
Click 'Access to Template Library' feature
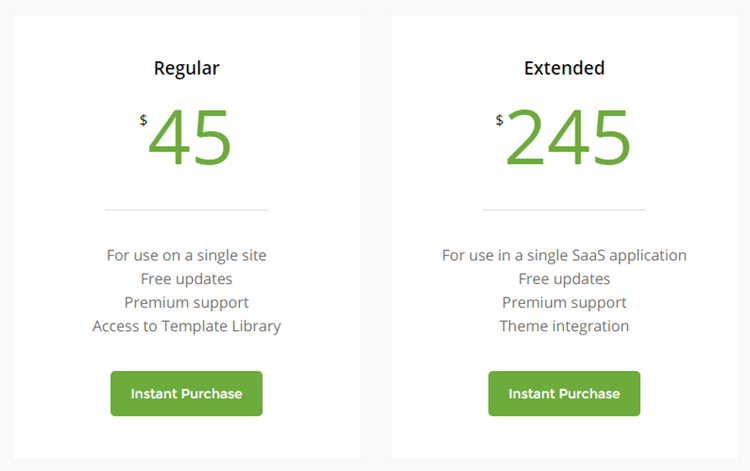click(187, 326)
